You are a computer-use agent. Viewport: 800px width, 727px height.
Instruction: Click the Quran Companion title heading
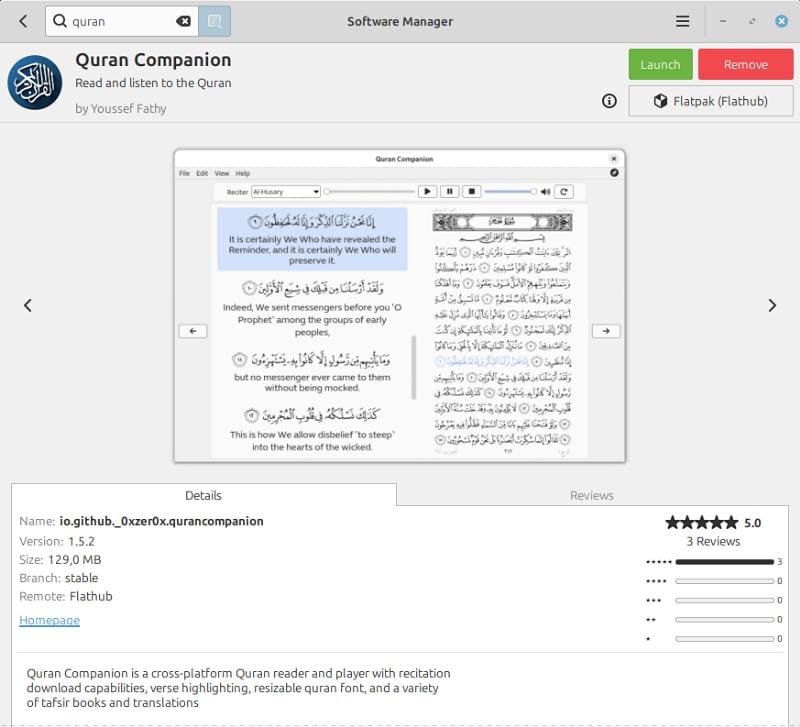pyautogui.click(x=153, y=60)
